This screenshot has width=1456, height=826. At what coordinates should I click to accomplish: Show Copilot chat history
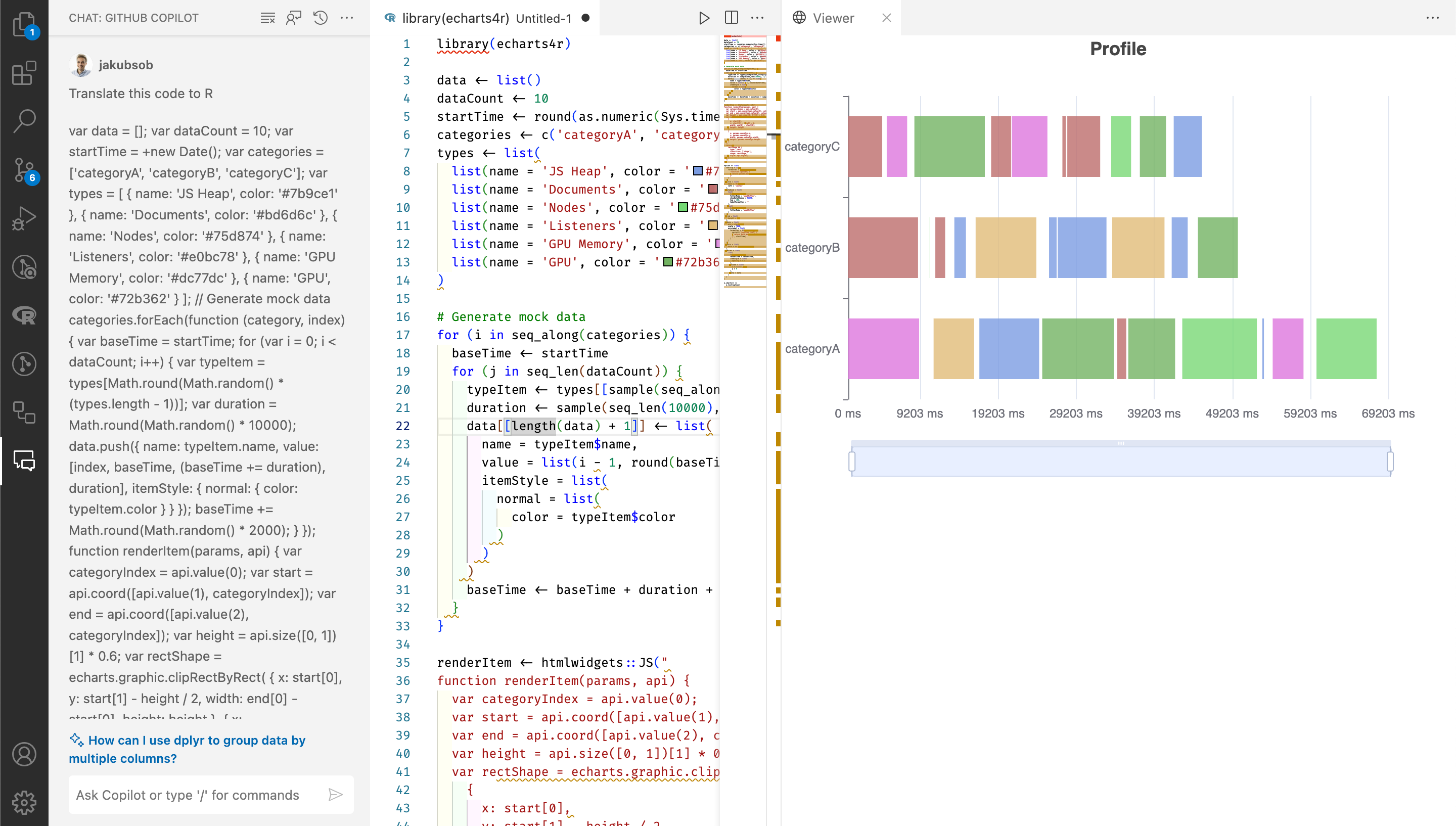click(x=321, y=18)
